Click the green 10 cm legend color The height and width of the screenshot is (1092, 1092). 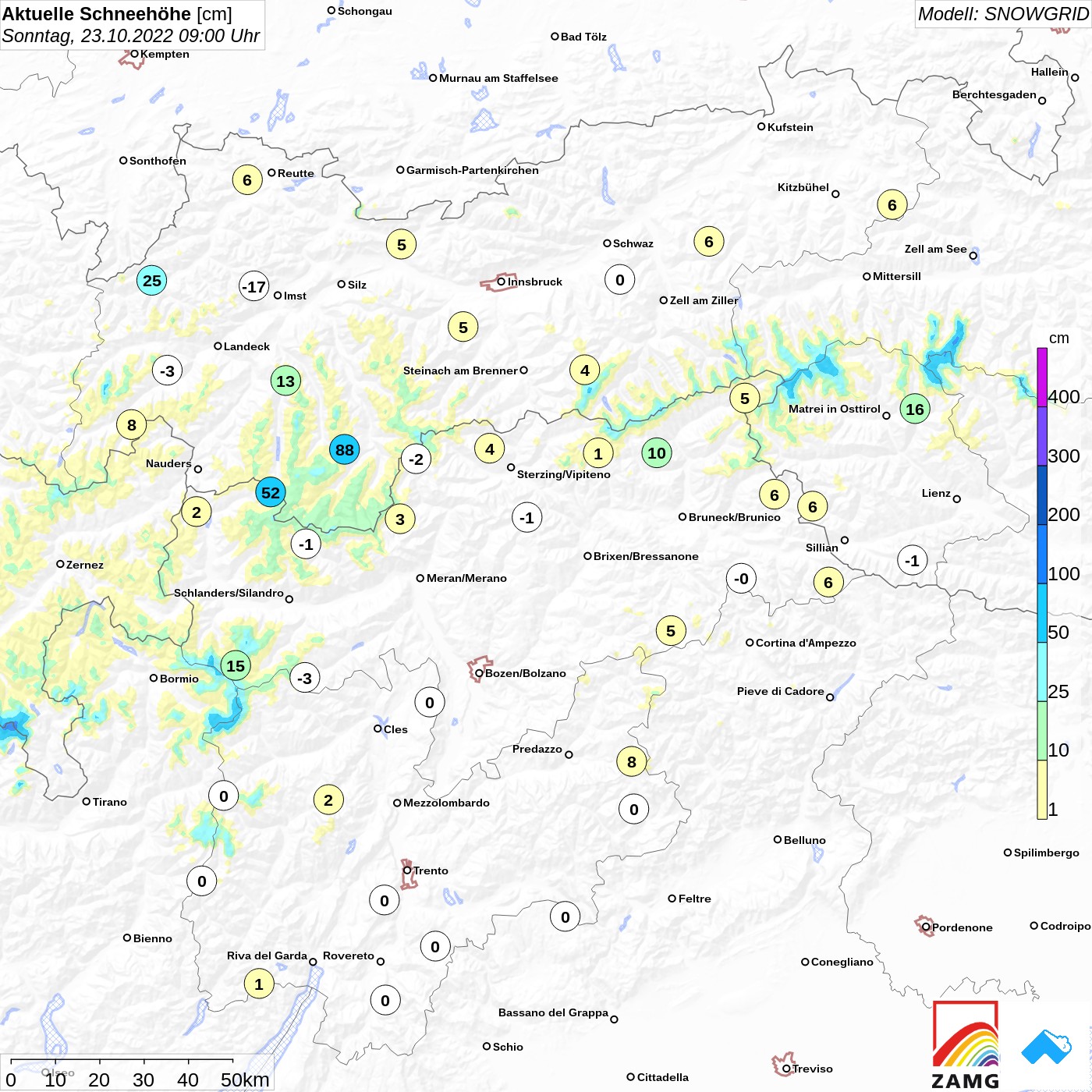click(x=1042, y=731)
